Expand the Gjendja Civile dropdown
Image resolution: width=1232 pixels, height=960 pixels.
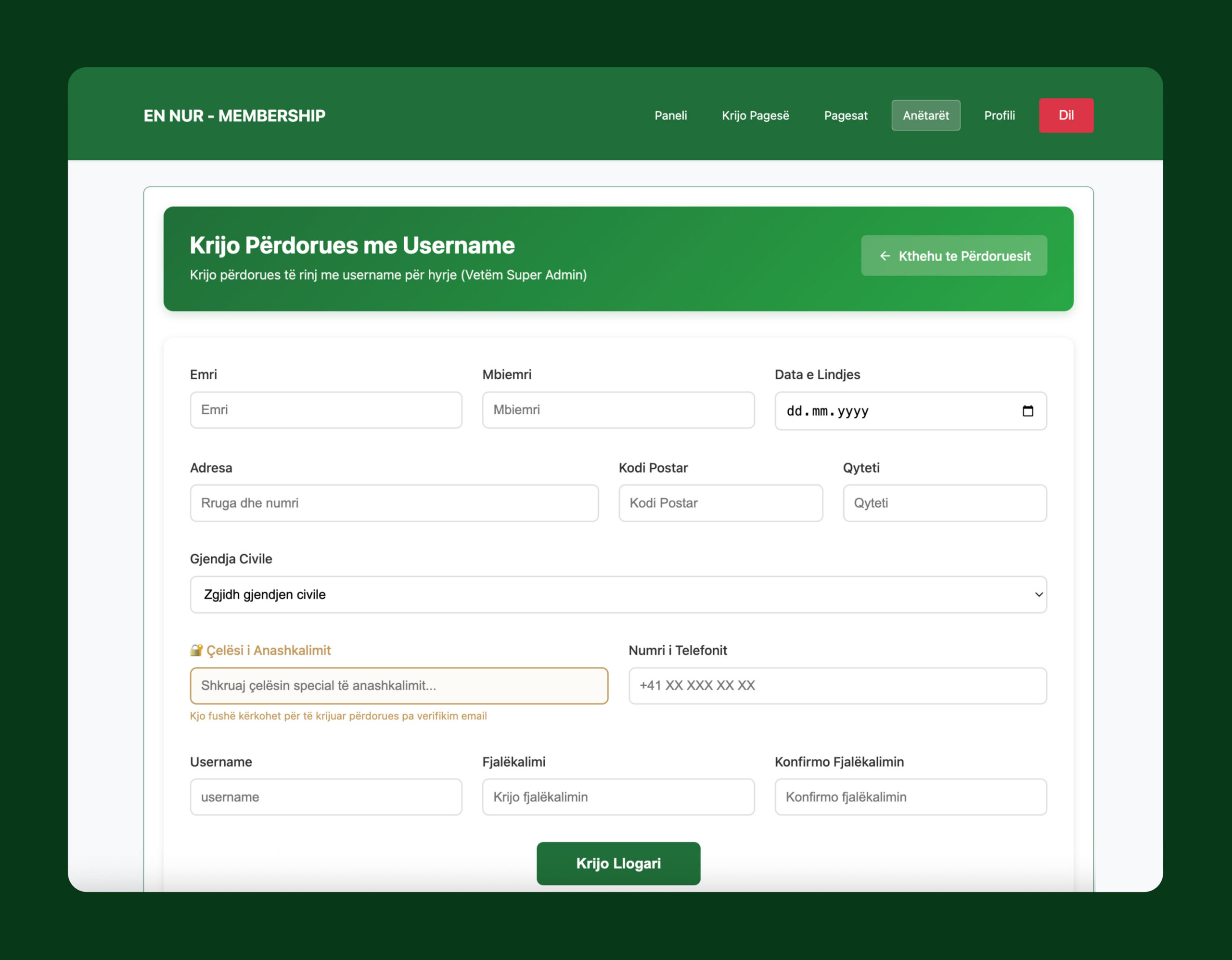(618, 594)
